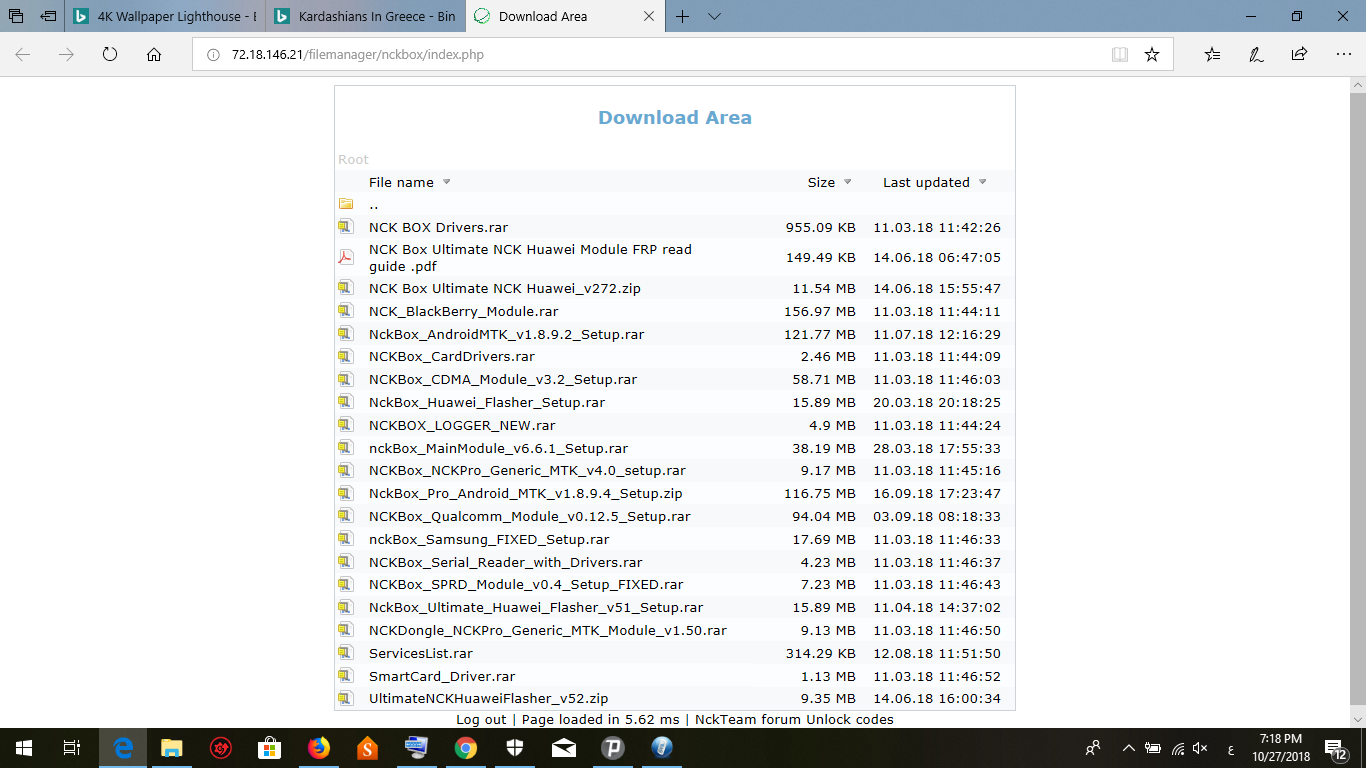
Task: Open NCK Box Ultimate NCK Huawei_v272.zip
Action: [505, 288]
